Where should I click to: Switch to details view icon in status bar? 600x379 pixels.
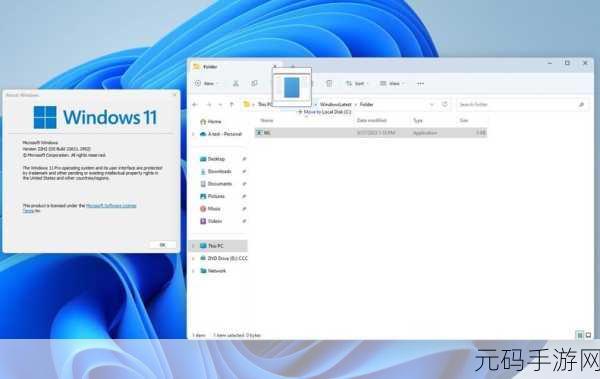click(x=580, y=335)
